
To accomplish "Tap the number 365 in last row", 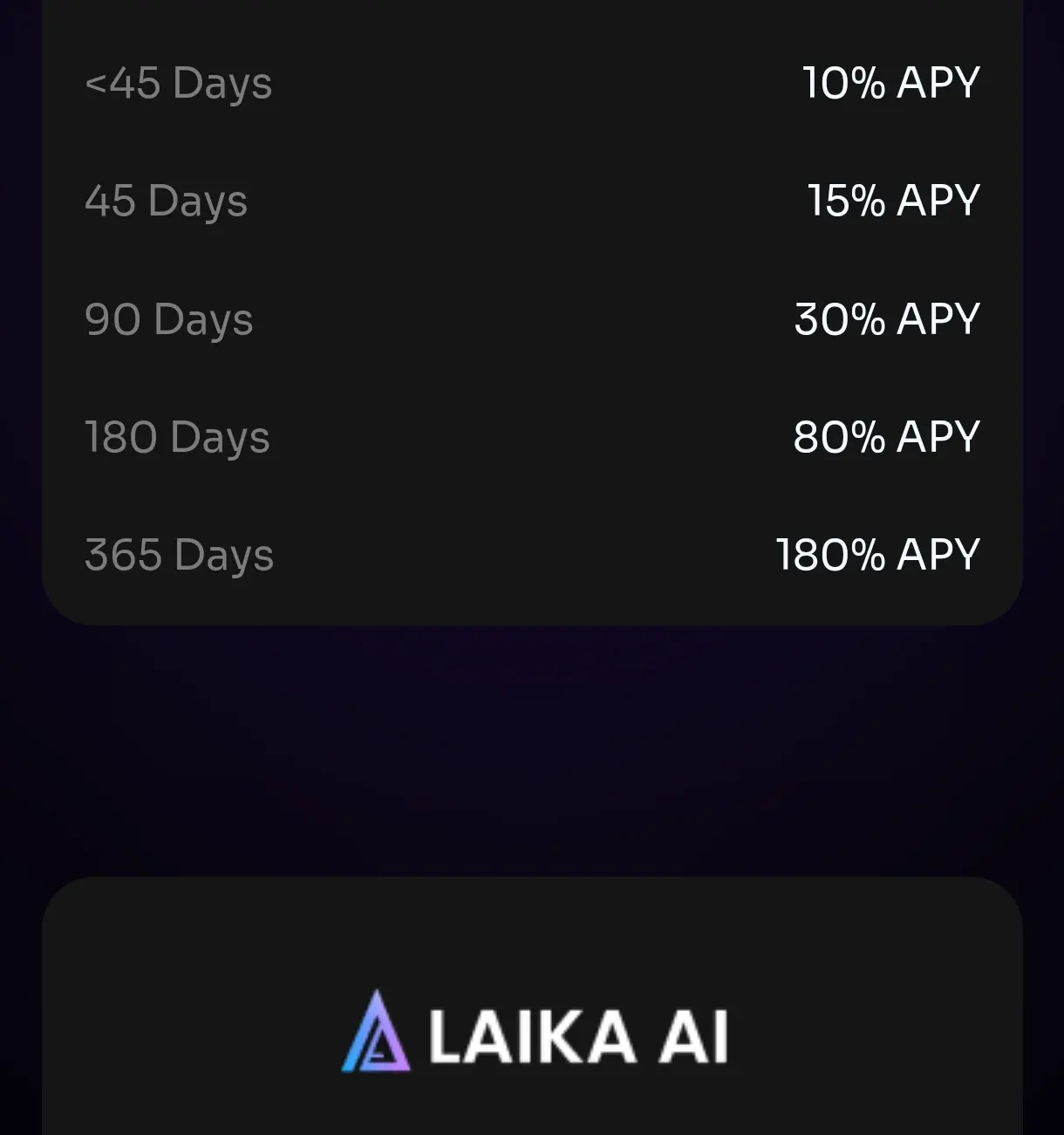I will tap(124, 555).
